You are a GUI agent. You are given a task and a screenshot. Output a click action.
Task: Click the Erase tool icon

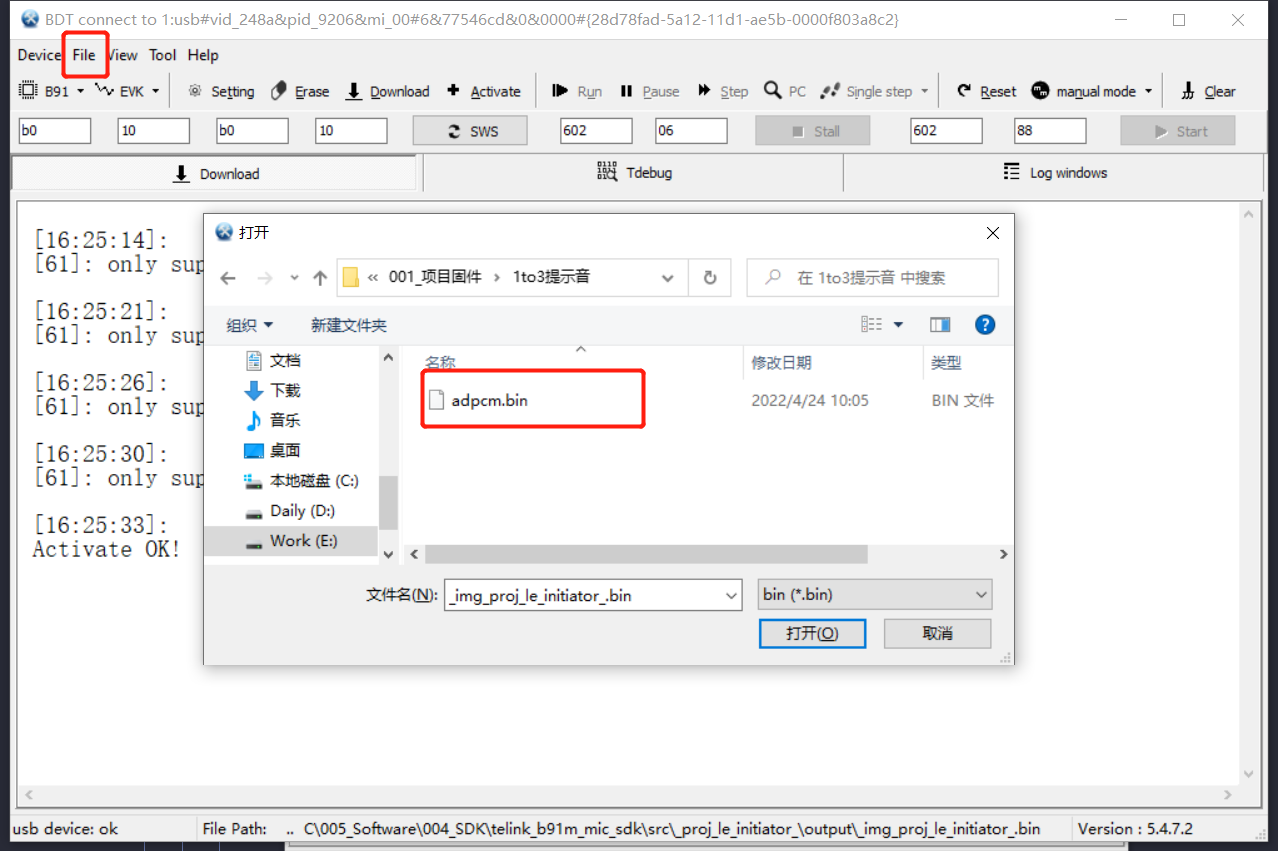point(280,91)
